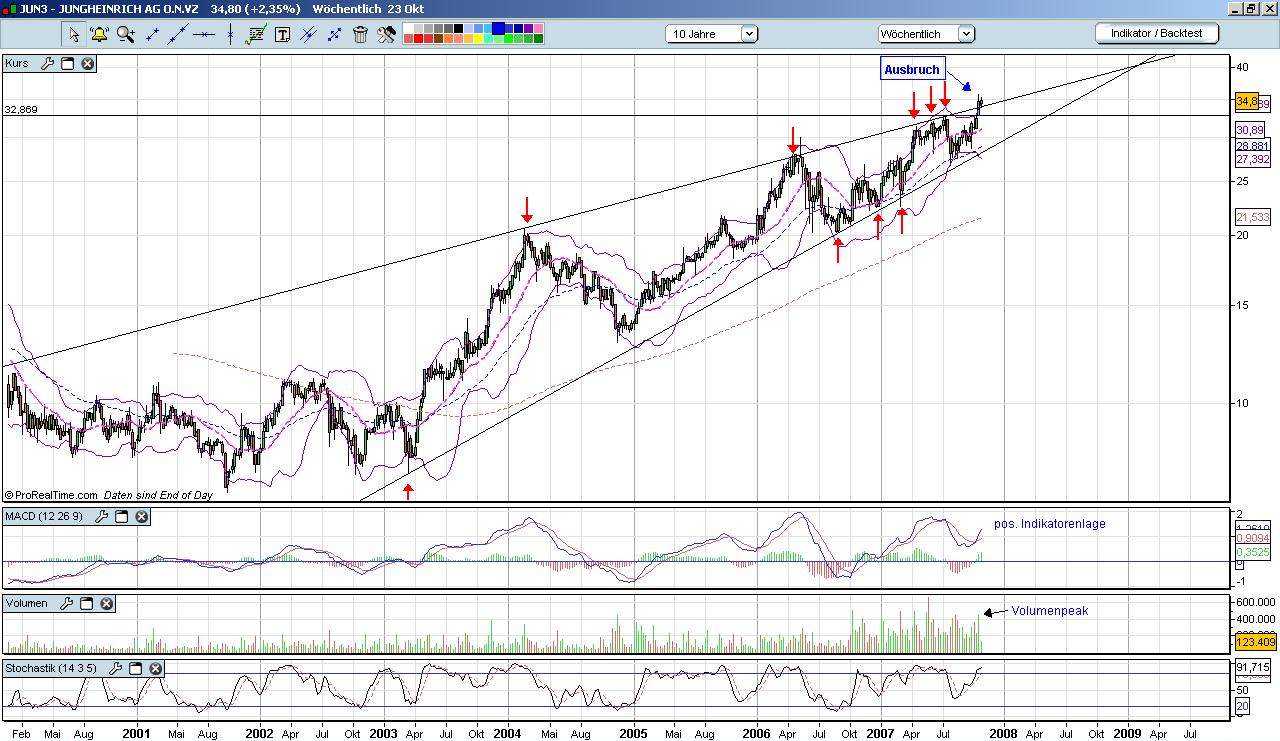The width and height of the screenshot is (1280, 741).
Task: Select the text annotation tool
Action: point(282,34)
